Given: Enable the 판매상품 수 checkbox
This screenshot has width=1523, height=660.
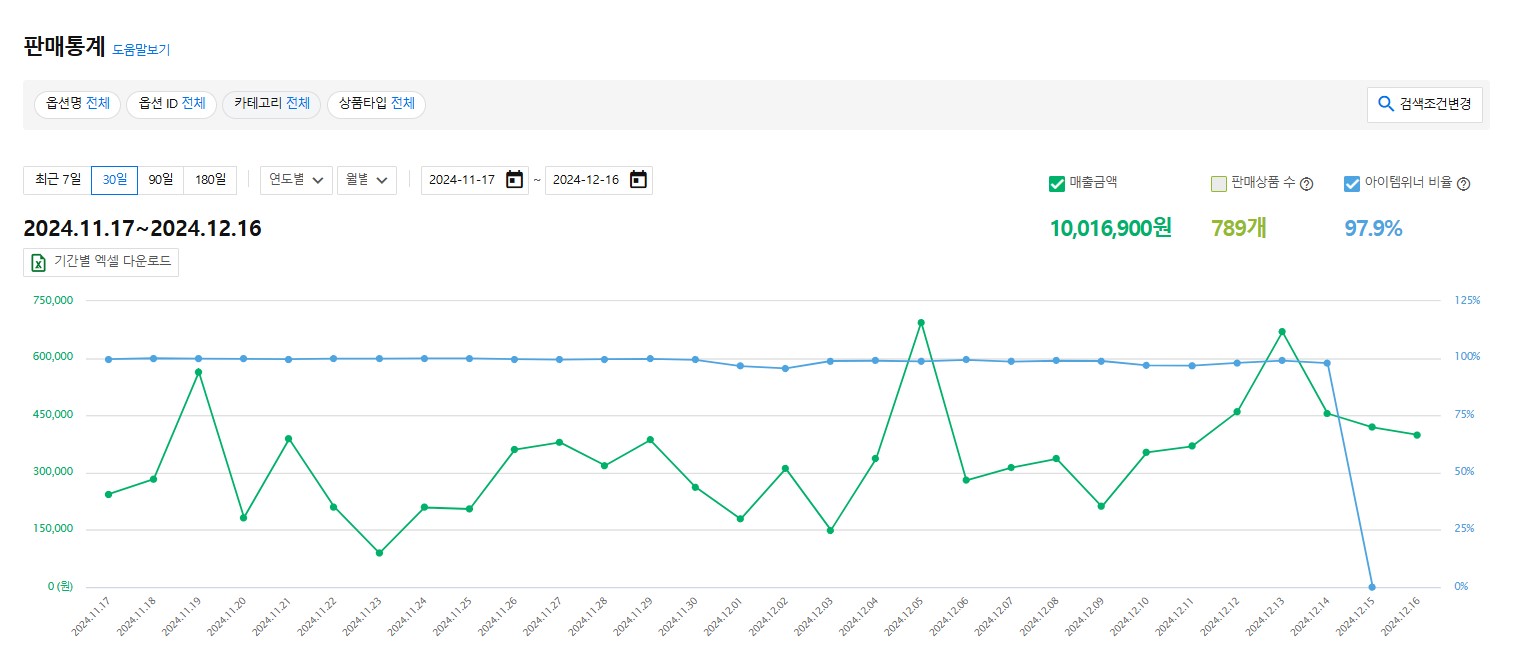Looking at the screenshot, I should [1218, 183].
